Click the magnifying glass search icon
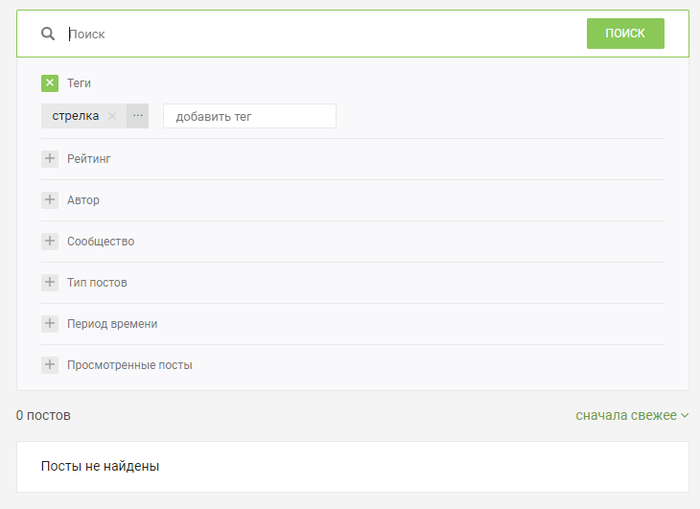The height and width of the screenshot is (509, 700). [48, 34]
